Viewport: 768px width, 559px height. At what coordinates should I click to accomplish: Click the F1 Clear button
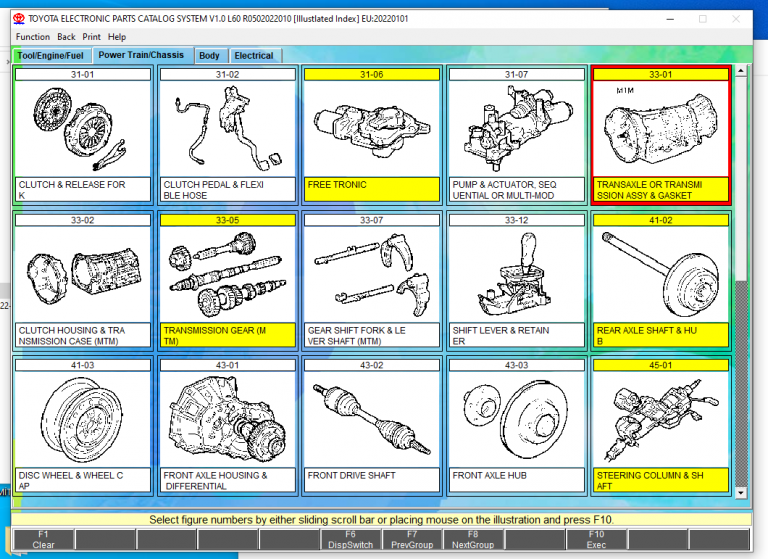coord(44,539)
